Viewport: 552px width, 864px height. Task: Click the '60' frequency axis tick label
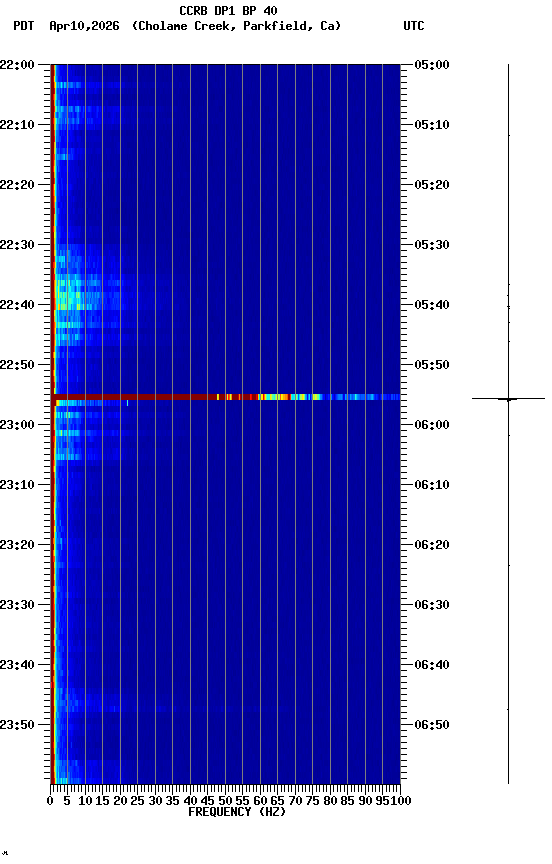(x=260, y=802)
